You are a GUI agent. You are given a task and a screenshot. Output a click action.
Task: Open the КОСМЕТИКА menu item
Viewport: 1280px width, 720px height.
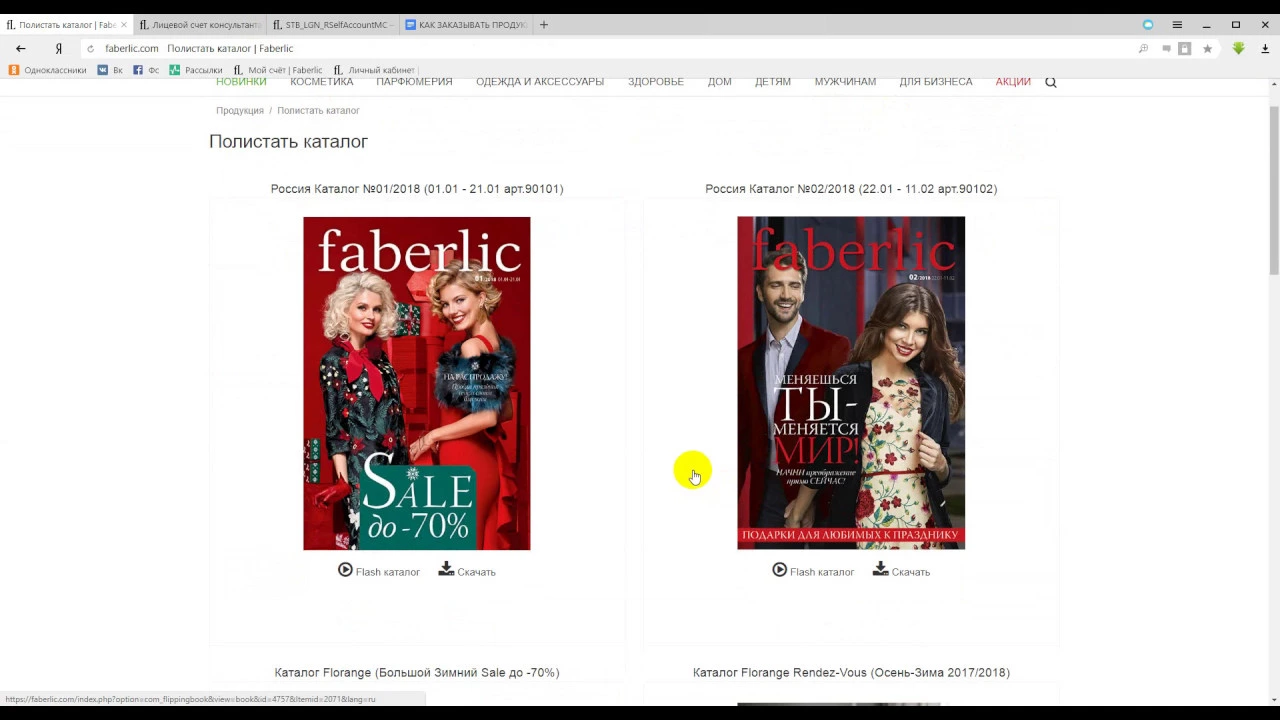(322, 82)
